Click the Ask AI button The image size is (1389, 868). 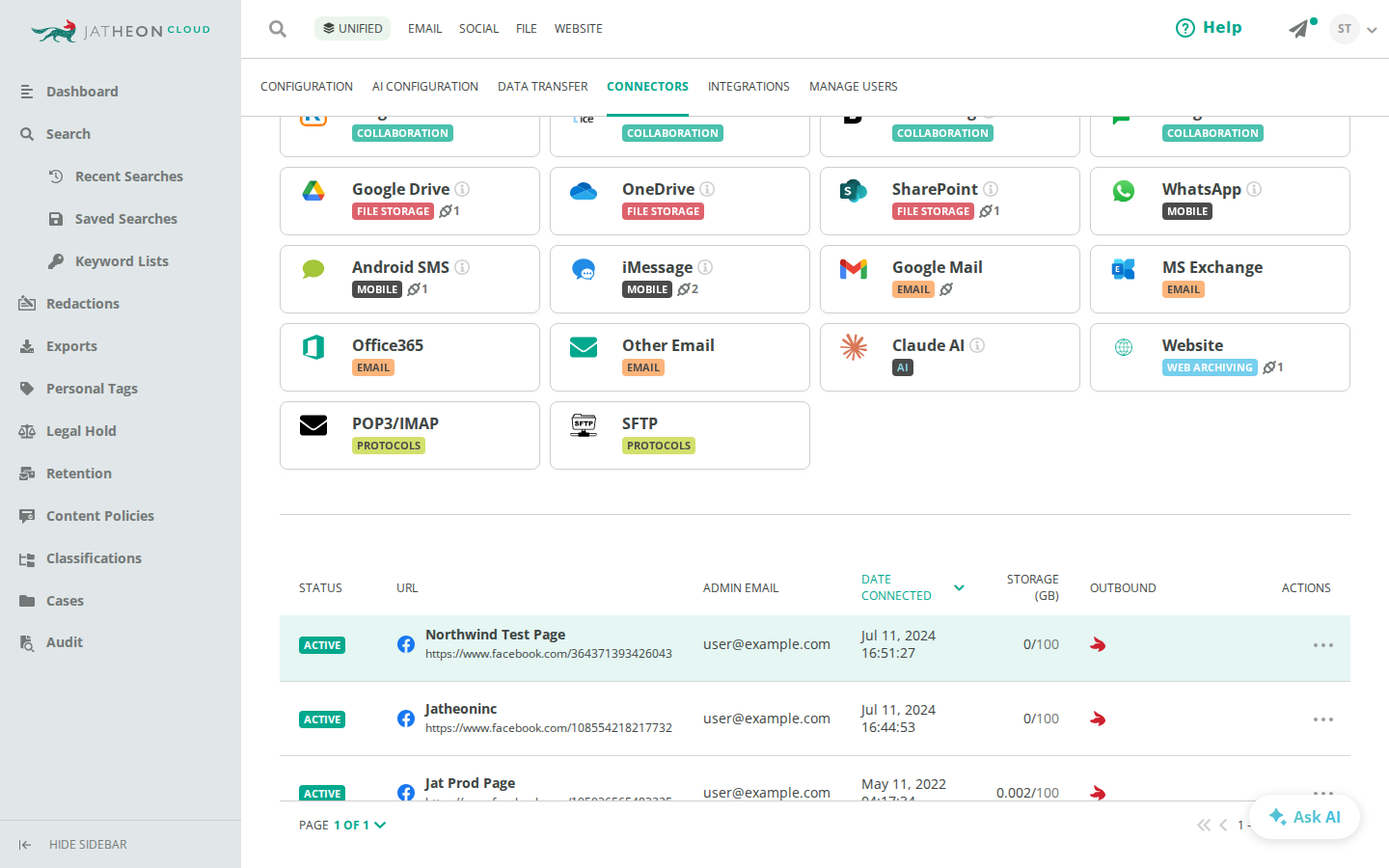[x=1304, y=817]
